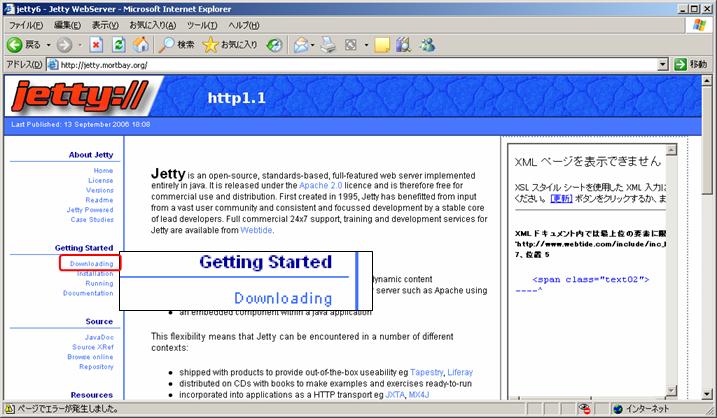The image size is (717, 418).
Task: Open the Forward button history dropdown arrow
Action: pyautogui.click(x=80, y=45)
